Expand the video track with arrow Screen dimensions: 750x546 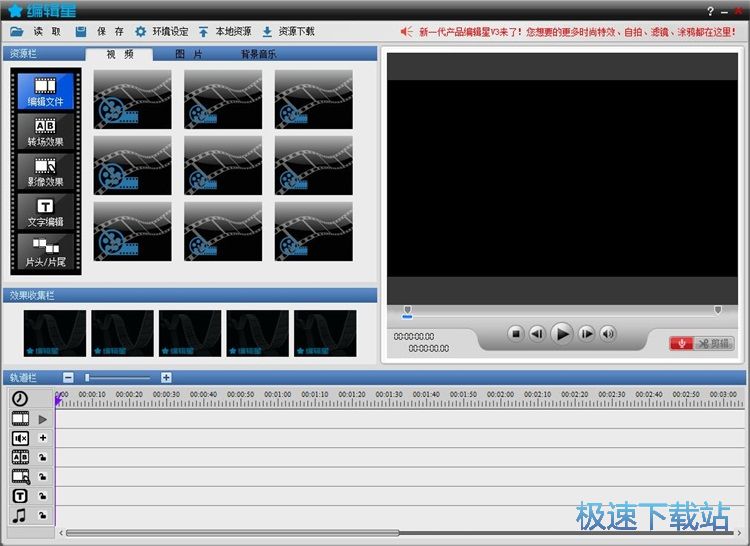pos(43,419)
